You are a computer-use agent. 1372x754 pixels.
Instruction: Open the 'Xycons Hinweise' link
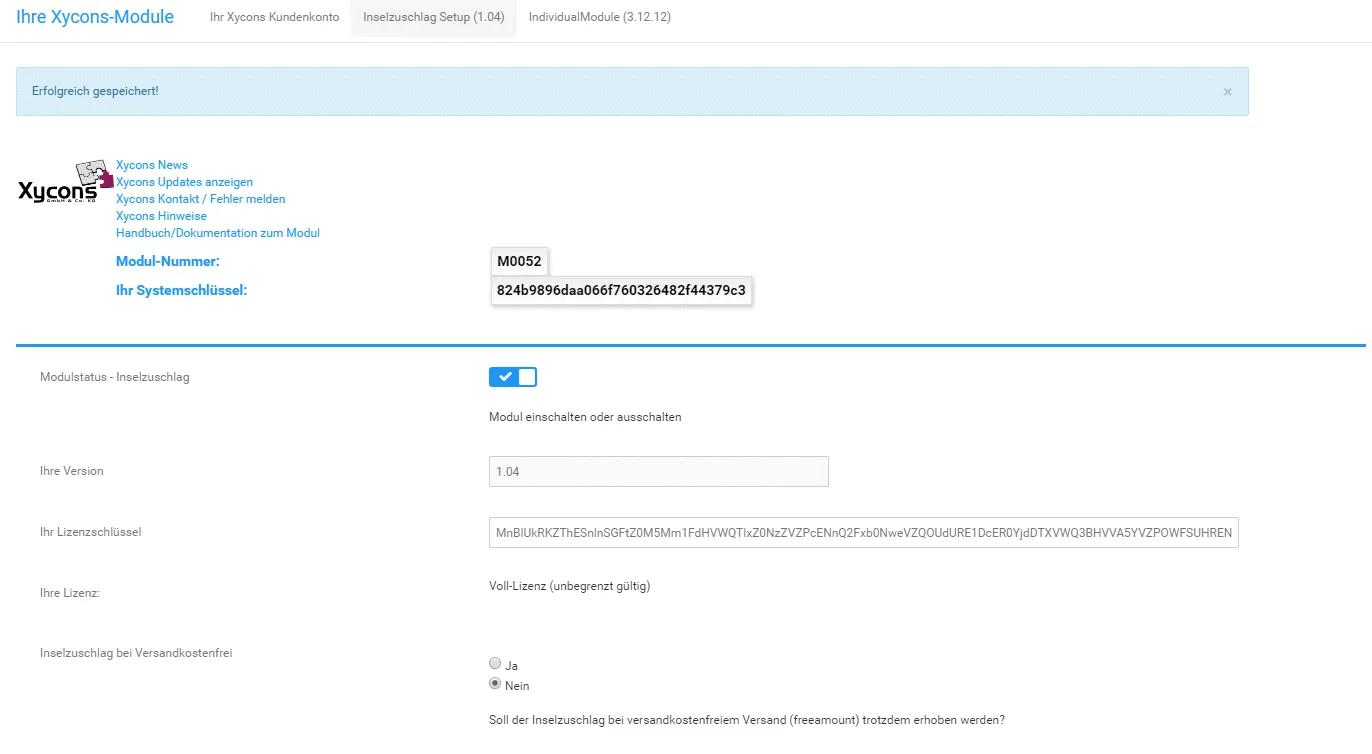pos(161,216)
